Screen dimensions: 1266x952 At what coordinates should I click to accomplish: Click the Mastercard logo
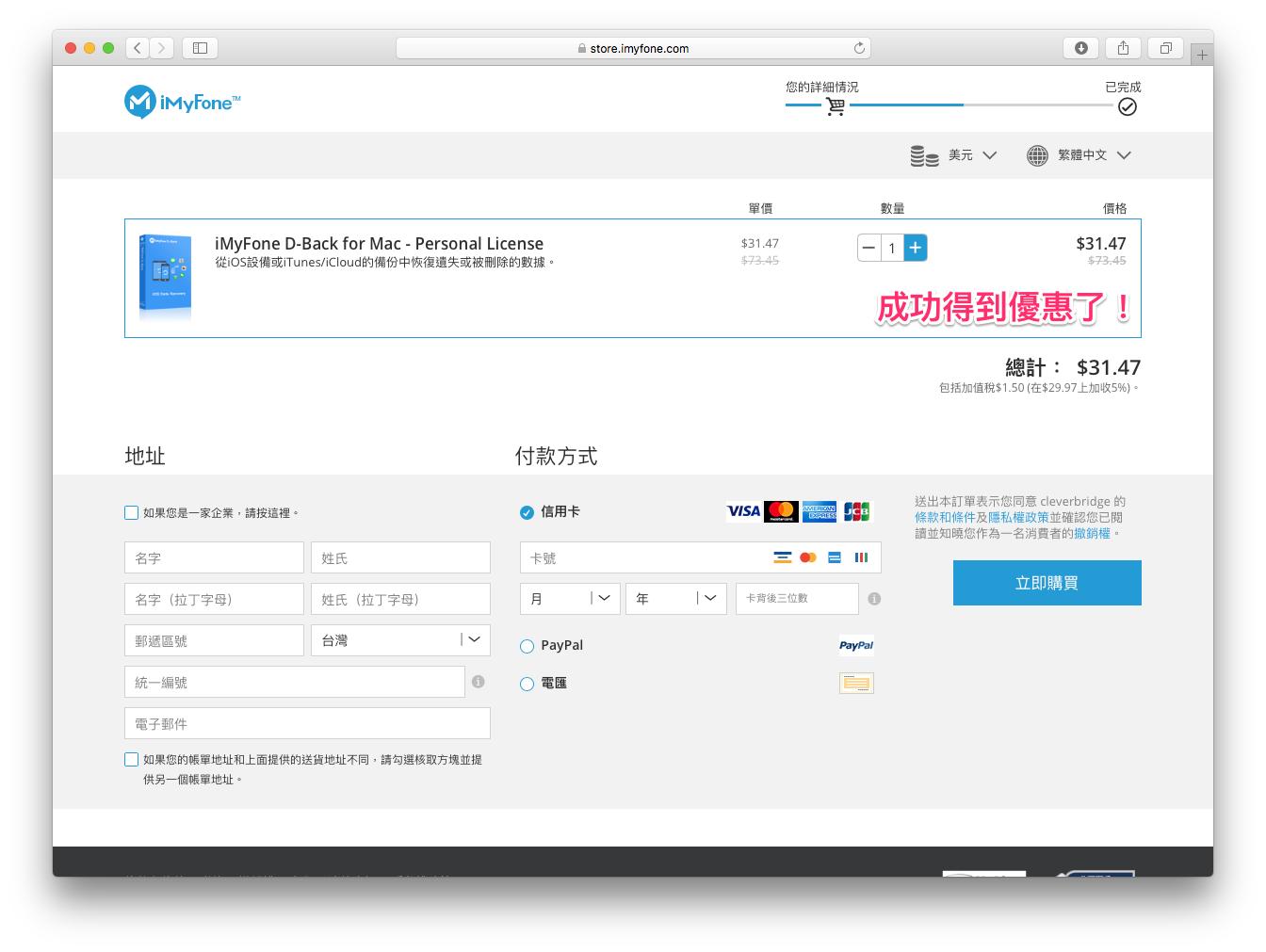pyautogui.click(x=782, y=511)
